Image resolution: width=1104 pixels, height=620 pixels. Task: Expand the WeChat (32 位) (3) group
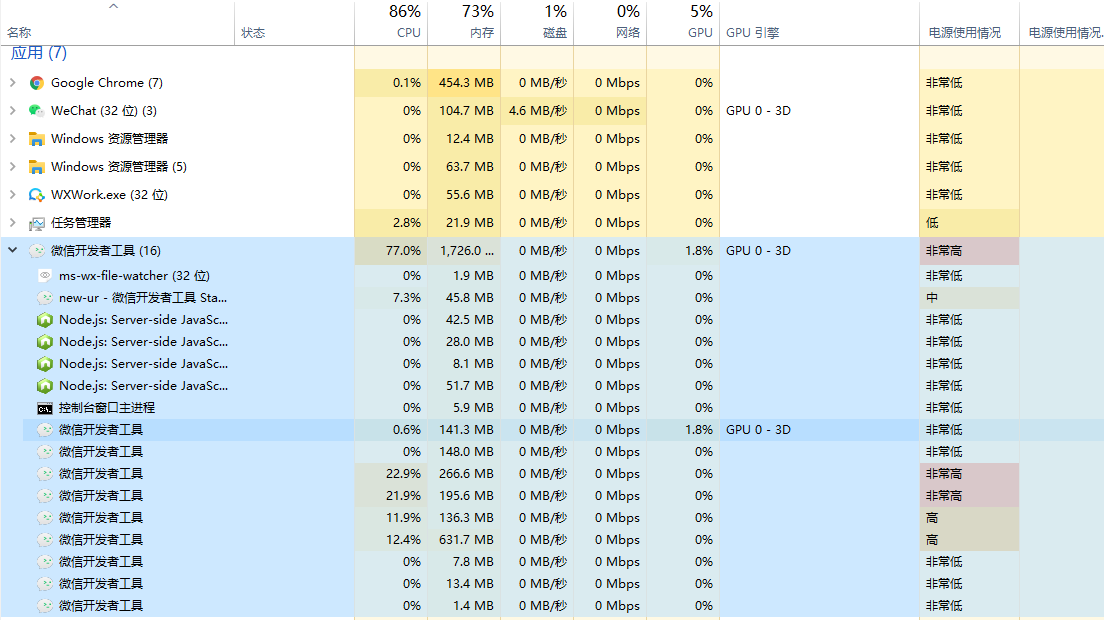[x=13, y=110]
